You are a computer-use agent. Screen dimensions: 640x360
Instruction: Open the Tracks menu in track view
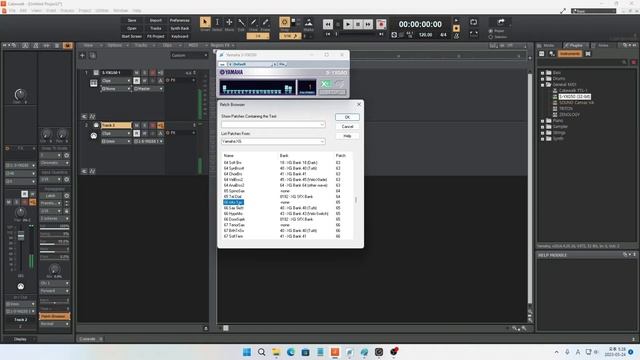(x=141, y=45)
